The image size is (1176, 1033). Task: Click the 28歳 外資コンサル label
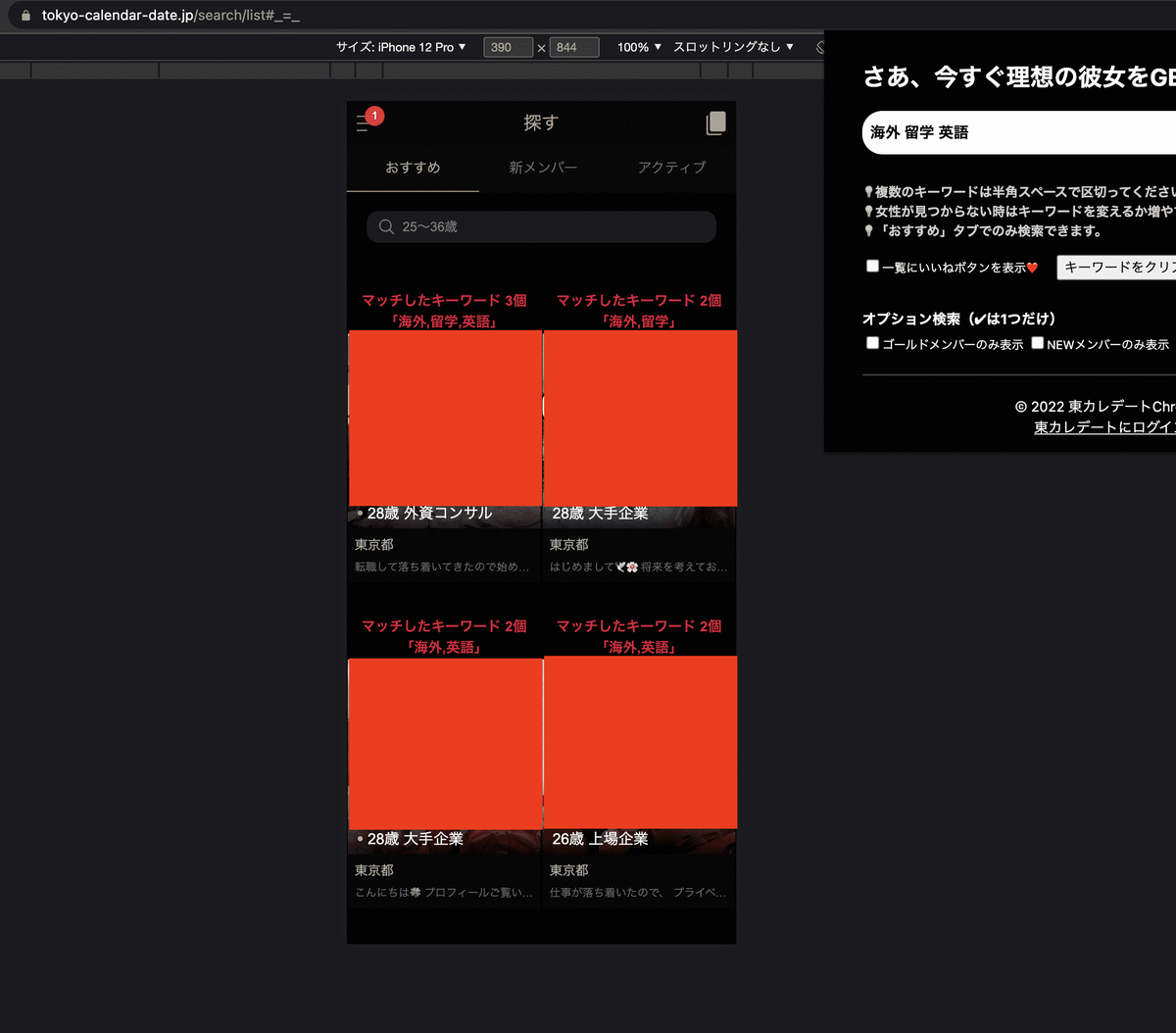(429, 514)
